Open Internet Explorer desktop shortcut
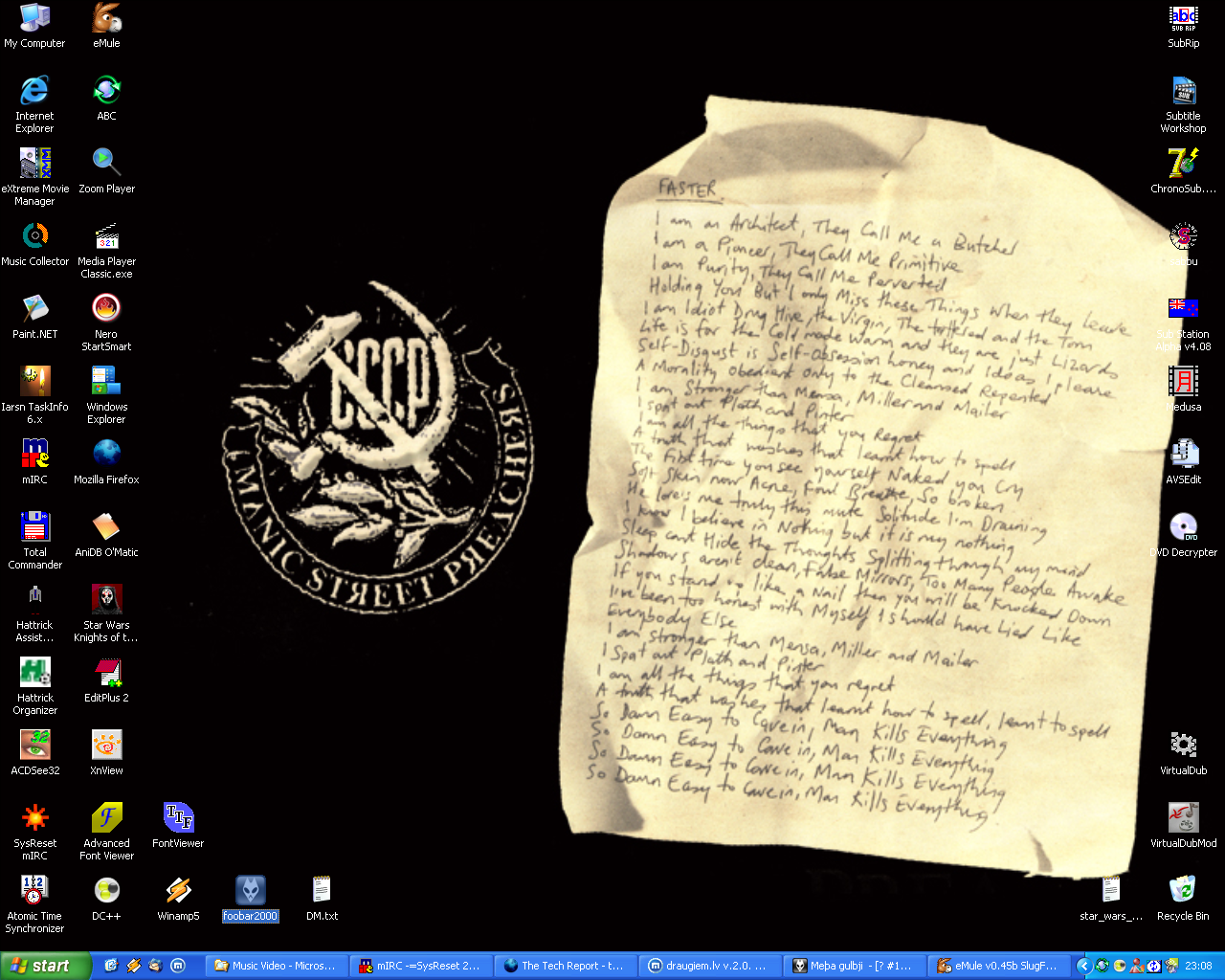1225x980 pixels. pyautogui.click(x=34, y=104)
